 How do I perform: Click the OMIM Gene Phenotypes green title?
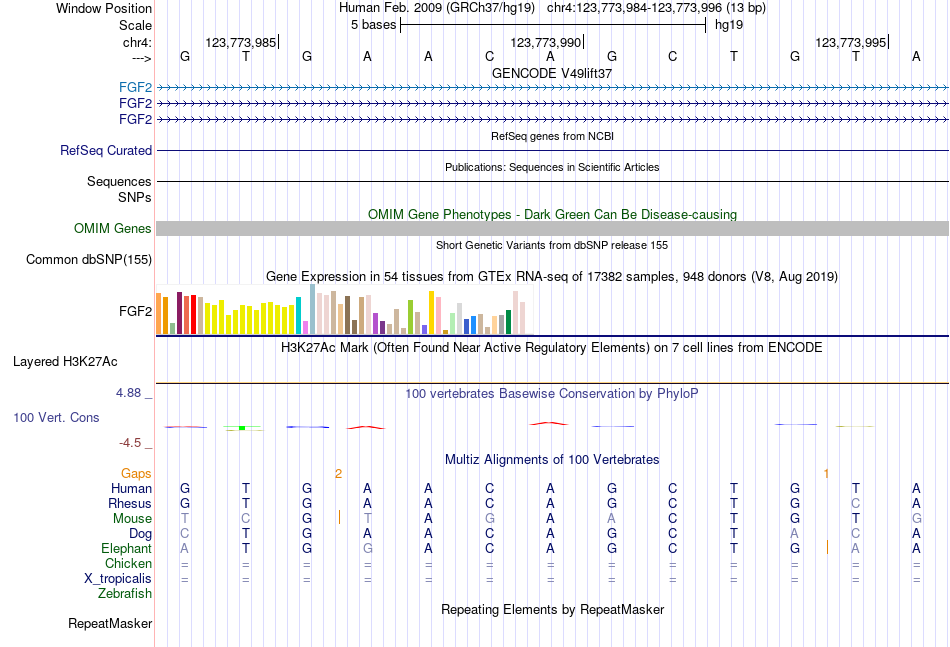tap(552, 214)
